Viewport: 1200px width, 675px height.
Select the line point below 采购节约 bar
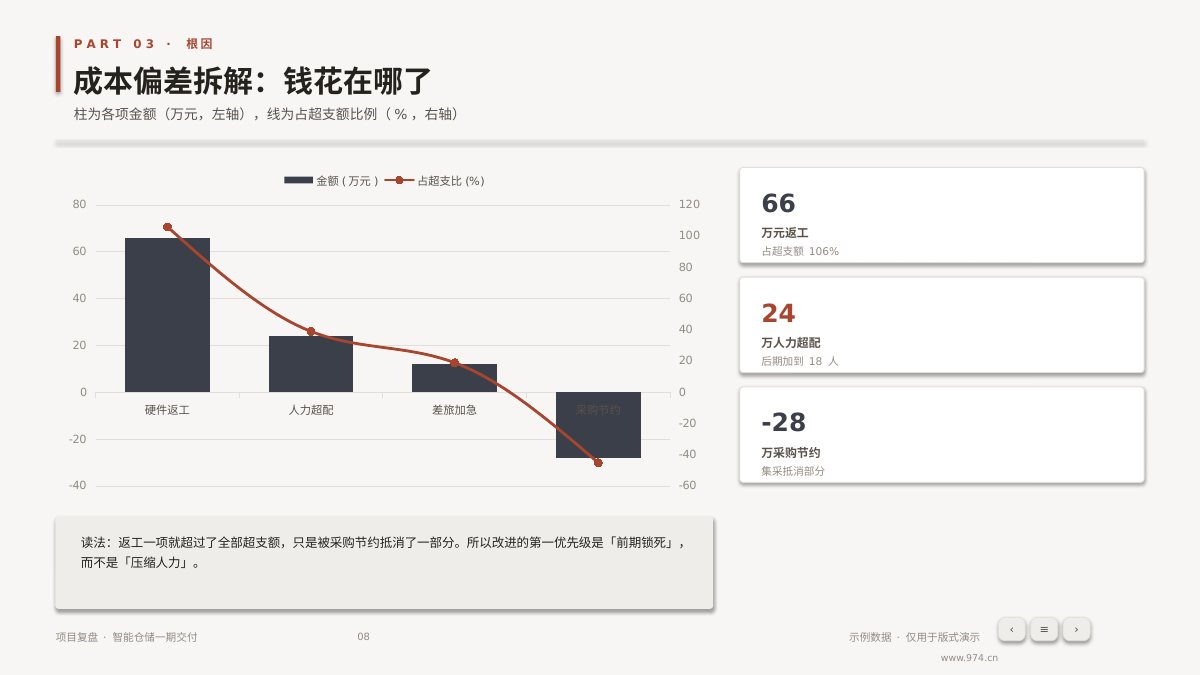[x=598, y=463]
